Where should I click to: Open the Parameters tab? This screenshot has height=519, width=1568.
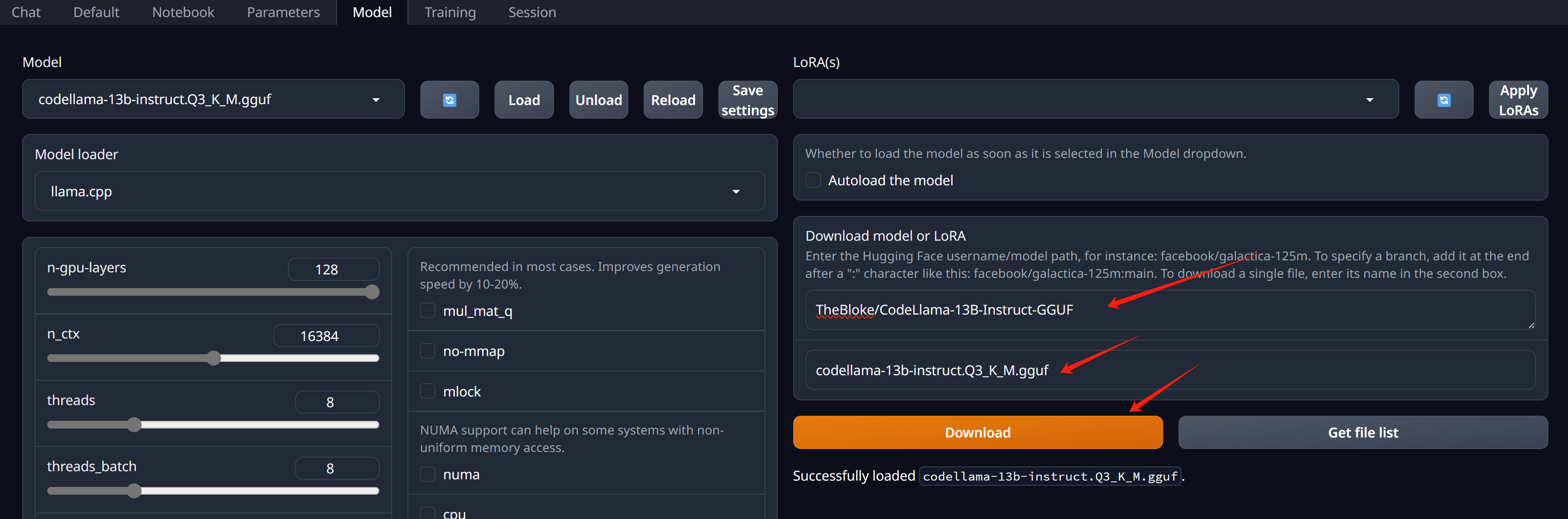click(283, 12)
